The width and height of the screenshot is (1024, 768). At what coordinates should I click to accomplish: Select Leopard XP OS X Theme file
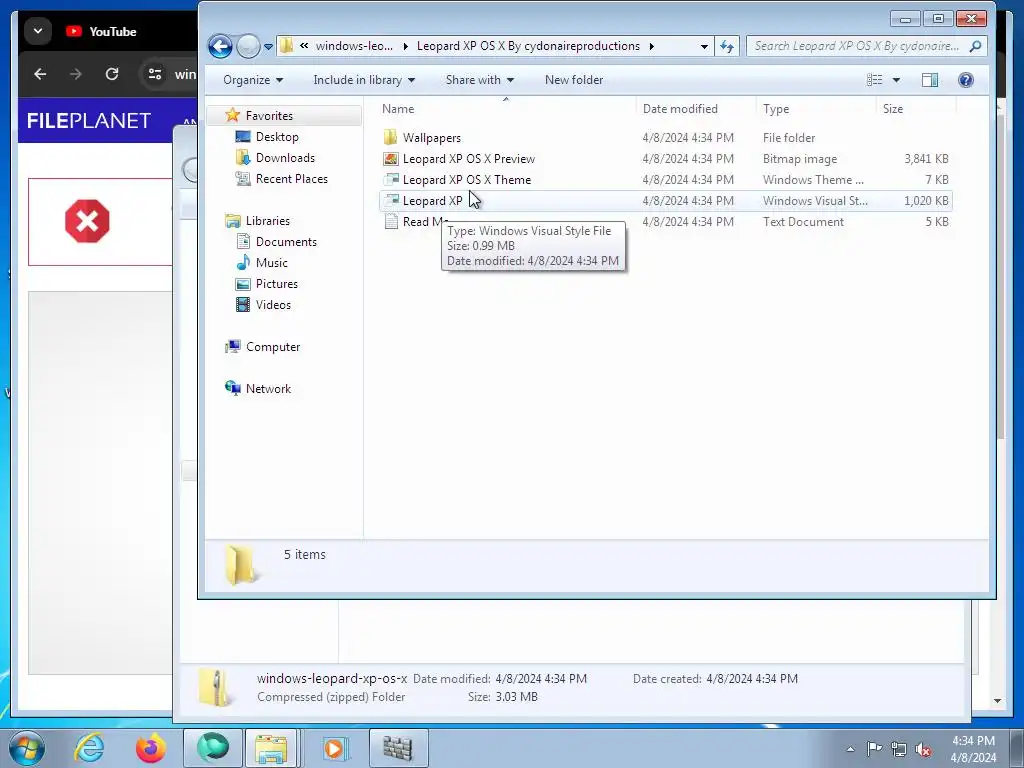click(466, 180)
